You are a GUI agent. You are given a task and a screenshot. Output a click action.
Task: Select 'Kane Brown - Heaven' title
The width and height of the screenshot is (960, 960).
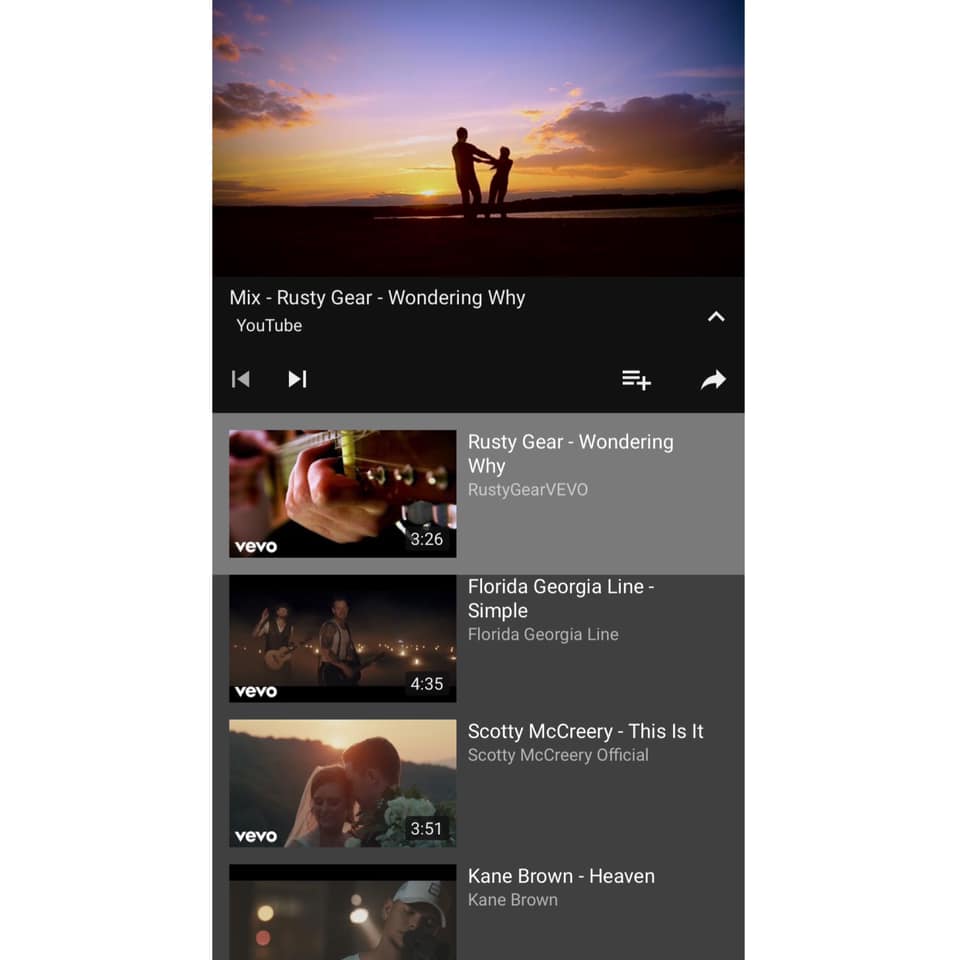point(561,876)
